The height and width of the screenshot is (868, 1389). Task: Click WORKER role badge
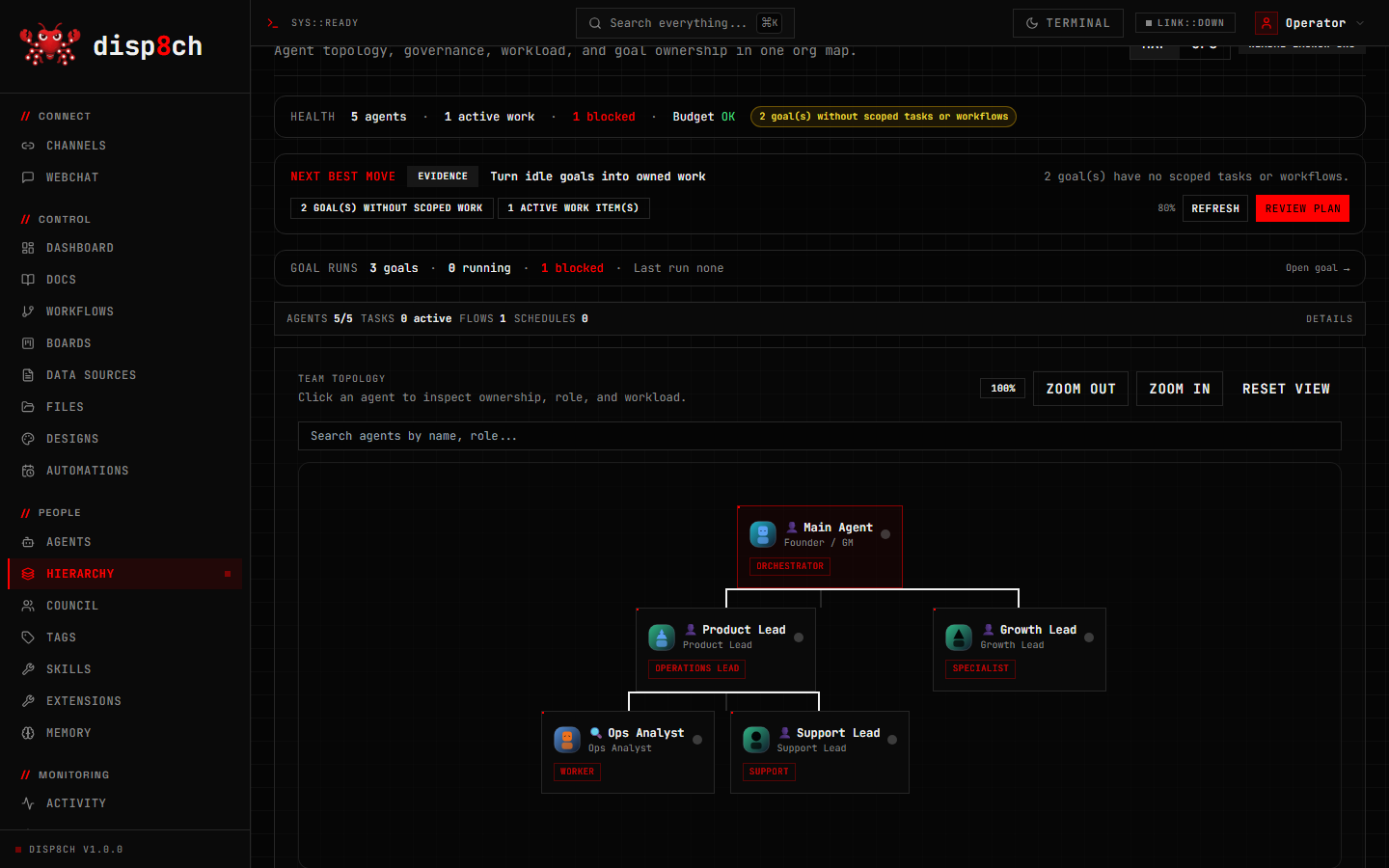point(577,773)
